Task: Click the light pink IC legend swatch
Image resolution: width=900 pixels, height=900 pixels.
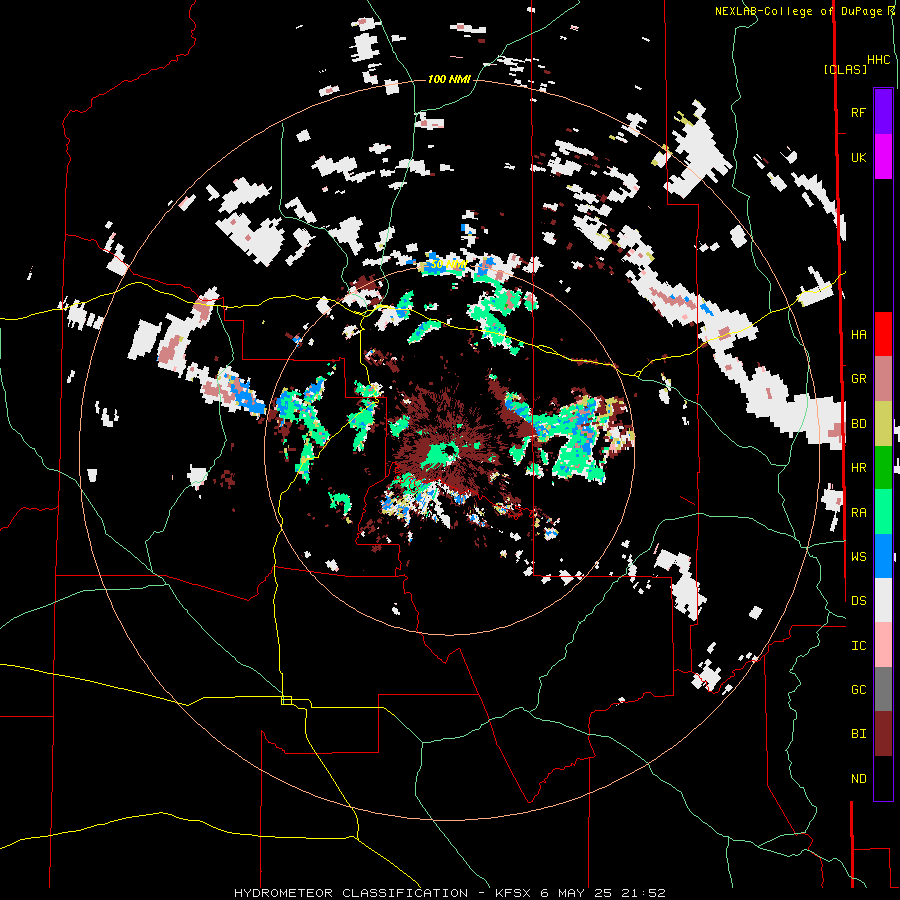Action: [x=883, y=645]
